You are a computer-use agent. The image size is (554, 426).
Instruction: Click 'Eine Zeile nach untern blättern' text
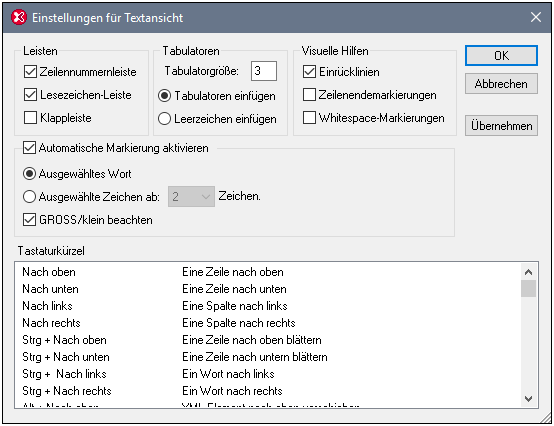[255, 357]
